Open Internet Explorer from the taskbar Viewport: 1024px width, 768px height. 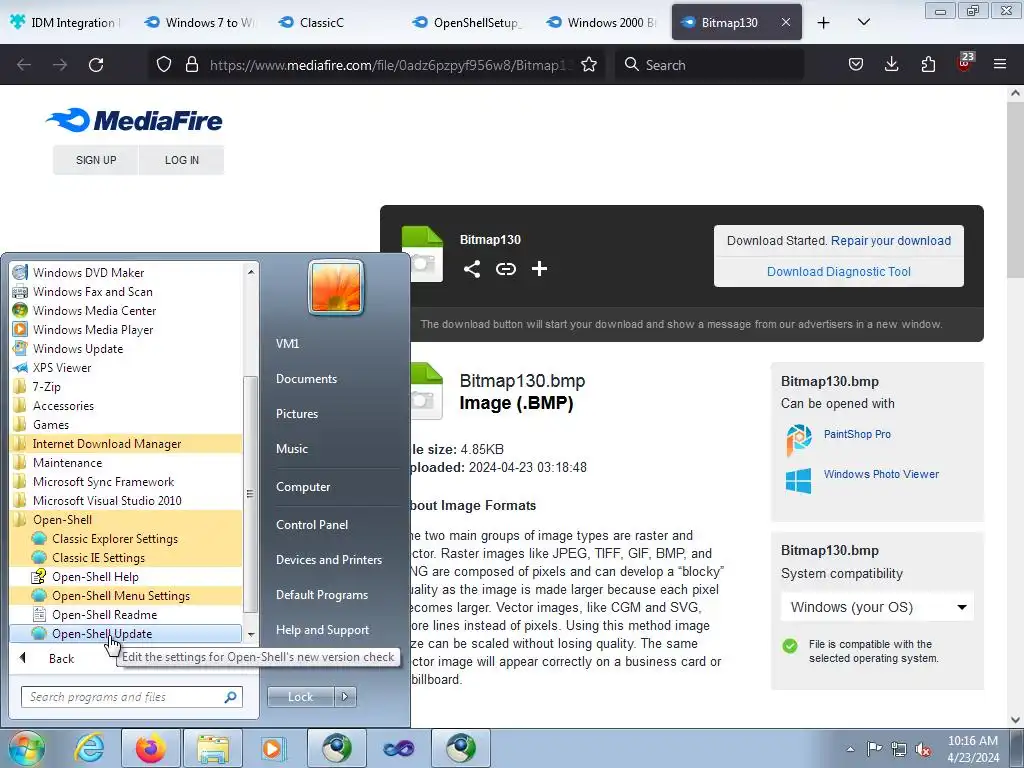coord(89,748)
